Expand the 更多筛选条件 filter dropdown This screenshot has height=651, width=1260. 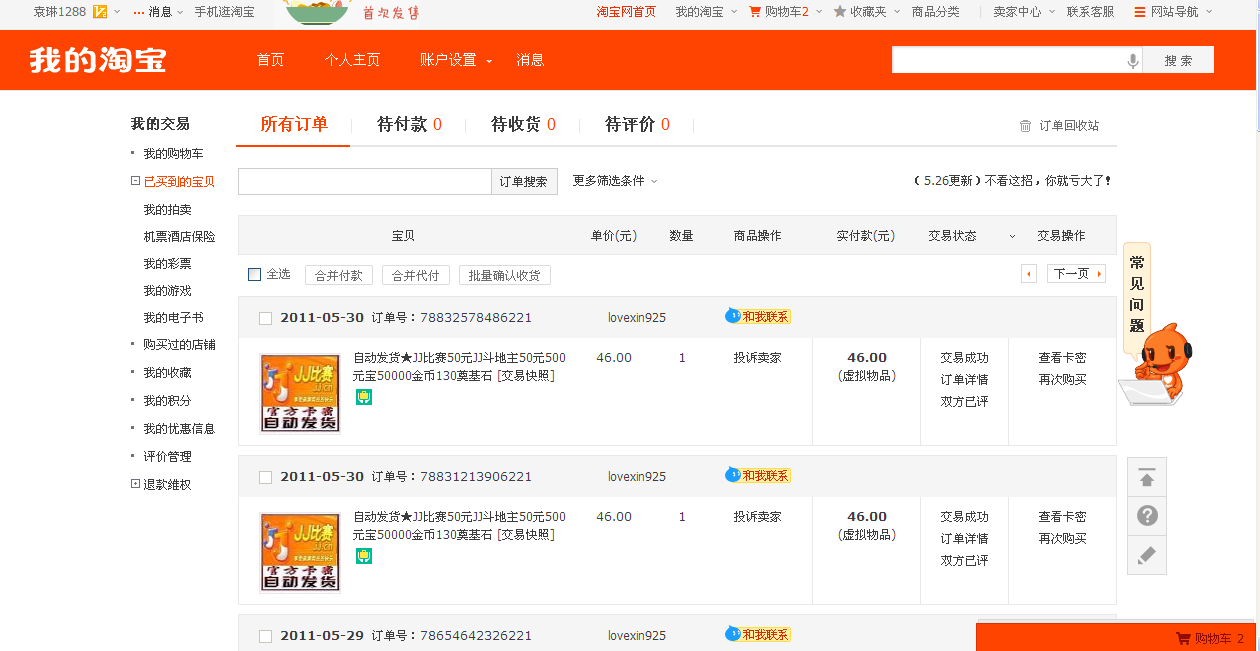click(x=614, y=181)
